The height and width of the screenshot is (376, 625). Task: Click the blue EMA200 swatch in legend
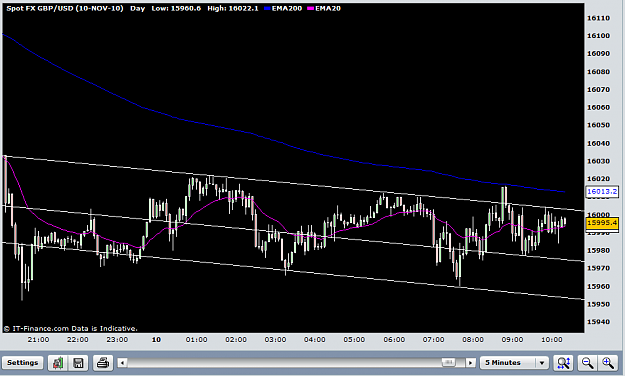coord(267,8)
